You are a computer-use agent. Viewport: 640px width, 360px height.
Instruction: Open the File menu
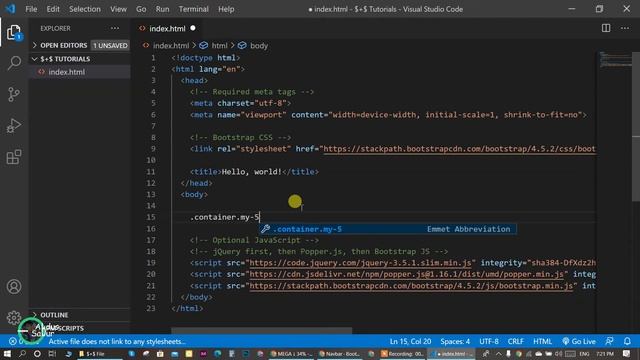pyautogui.click(x=31, y=9)
